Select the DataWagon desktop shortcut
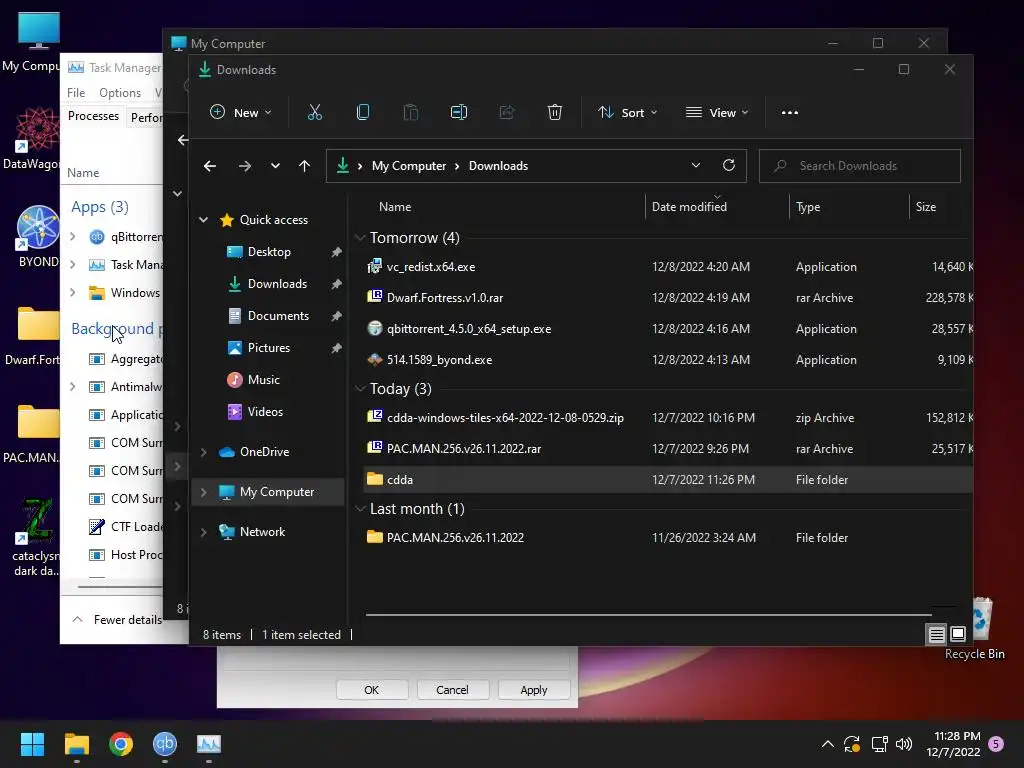 tap(33, 139)
